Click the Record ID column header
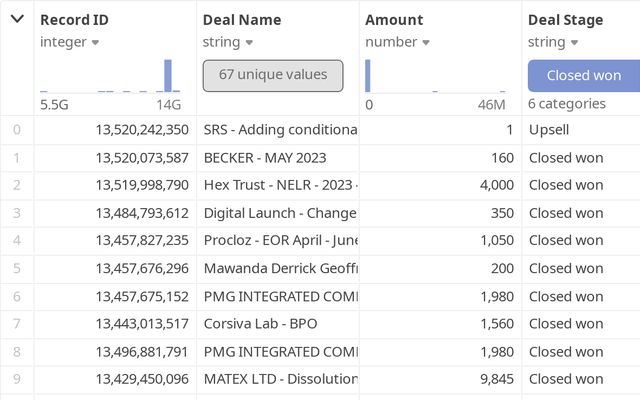This screenshot has width=640, height=400. [x=74, y=19]
